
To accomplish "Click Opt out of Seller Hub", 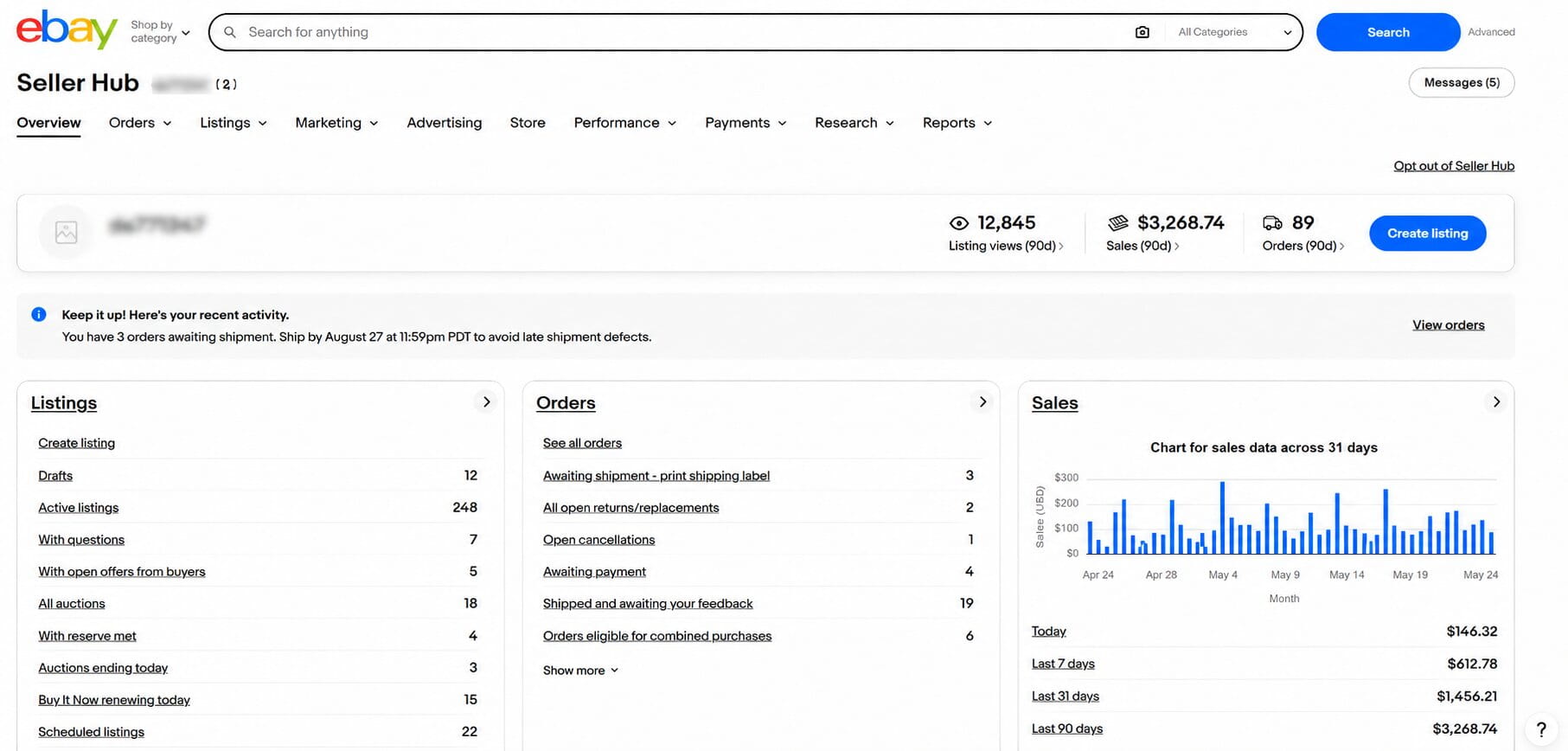I will (1454, 166).
